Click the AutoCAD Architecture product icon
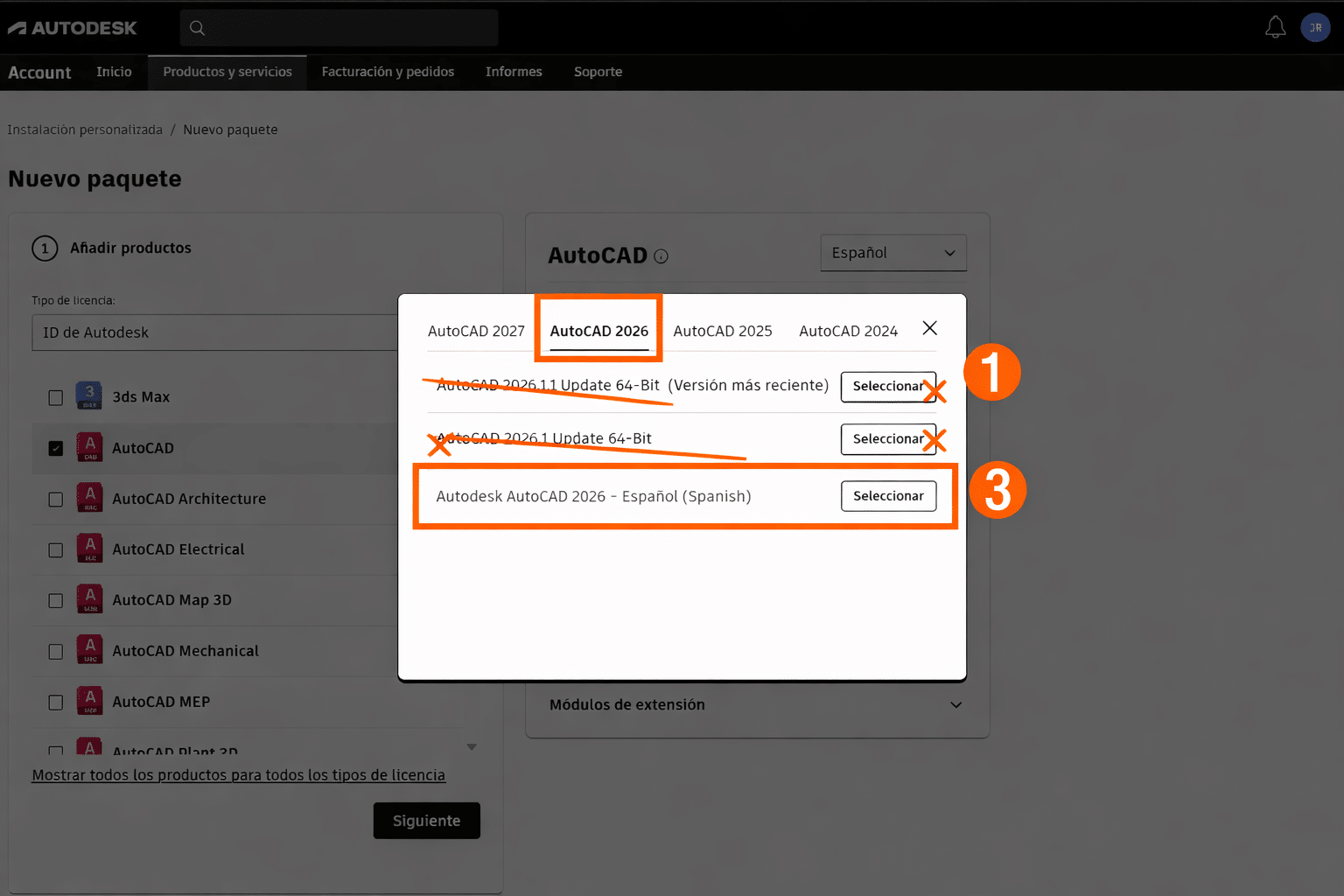Viewport: 1344px width, 896px height. (88, 497)
